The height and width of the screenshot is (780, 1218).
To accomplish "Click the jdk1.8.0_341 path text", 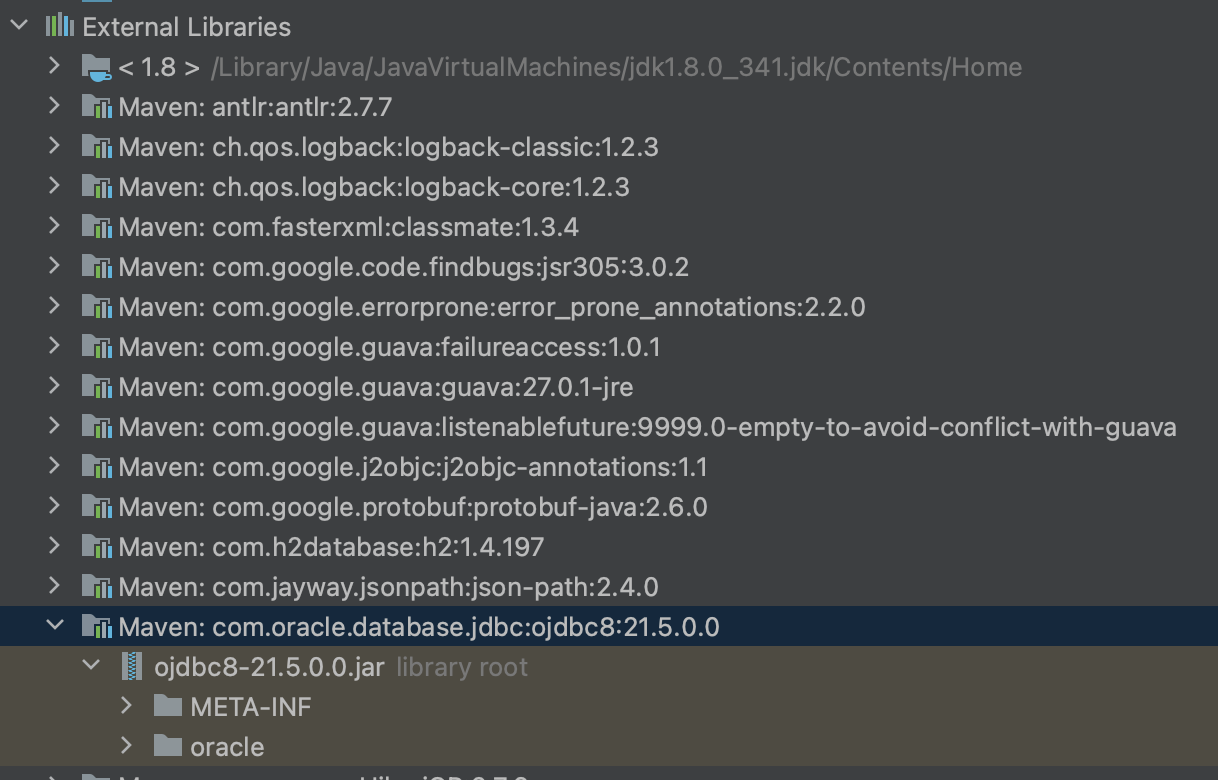I will tap(617, 67).
